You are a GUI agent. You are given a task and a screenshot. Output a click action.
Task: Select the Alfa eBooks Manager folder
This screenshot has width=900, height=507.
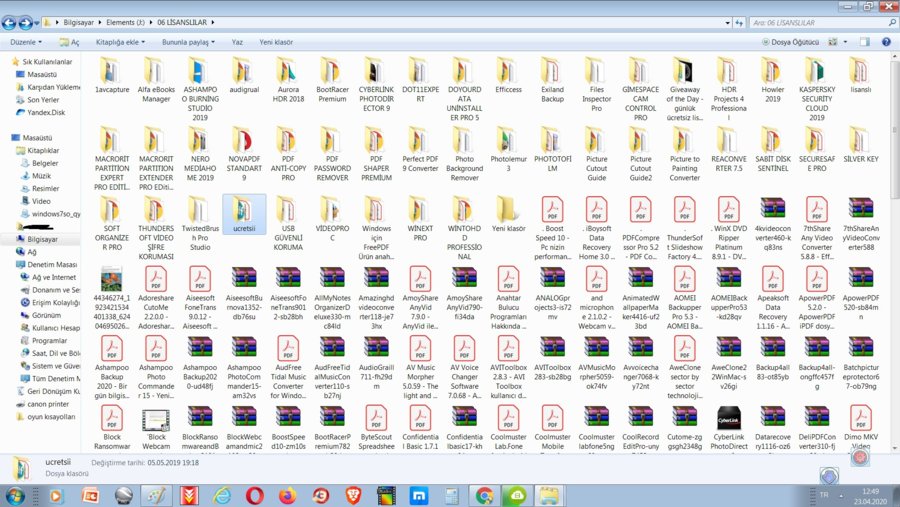156,80
